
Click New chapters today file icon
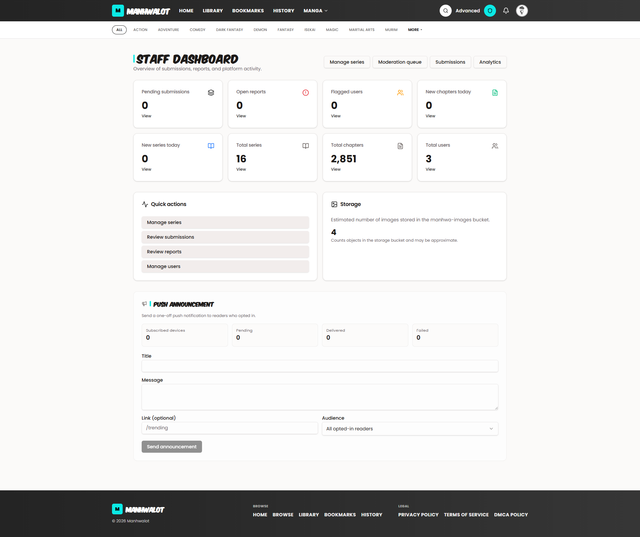(x=495, y=93)
